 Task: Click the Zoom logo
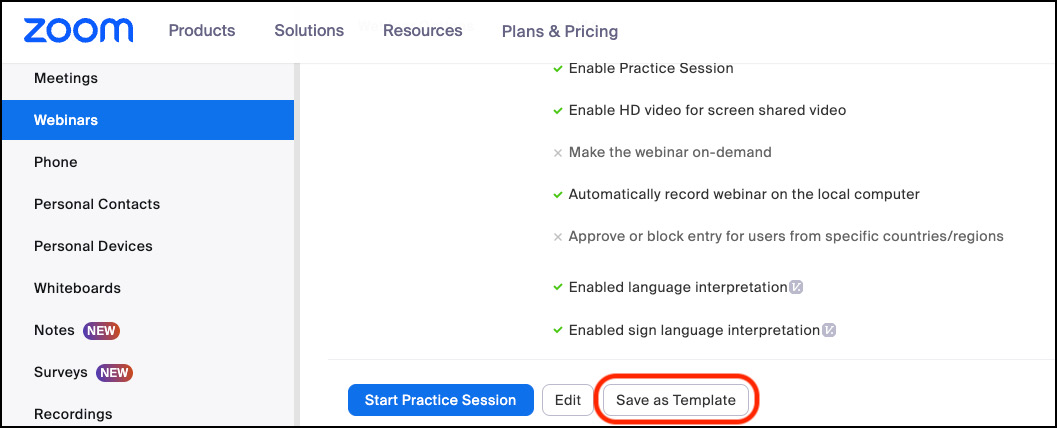point(78,31)
